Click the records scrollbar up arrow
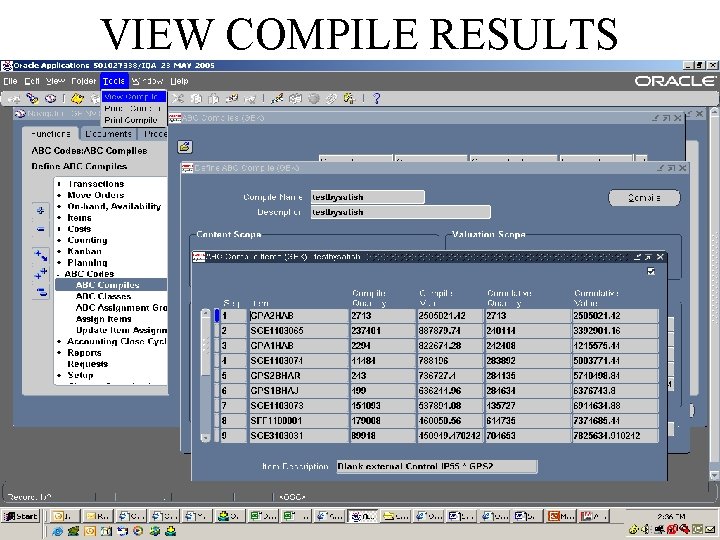The image size is (720, 540). pyautogui.click(x=205, y=314)
